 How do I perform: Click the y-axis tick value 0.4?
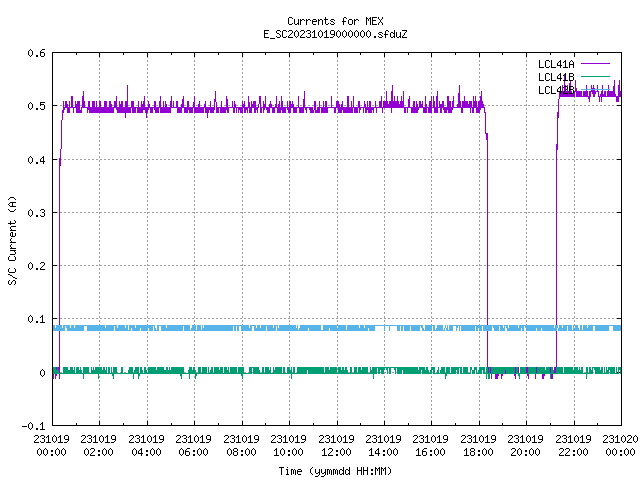point(36,160)
